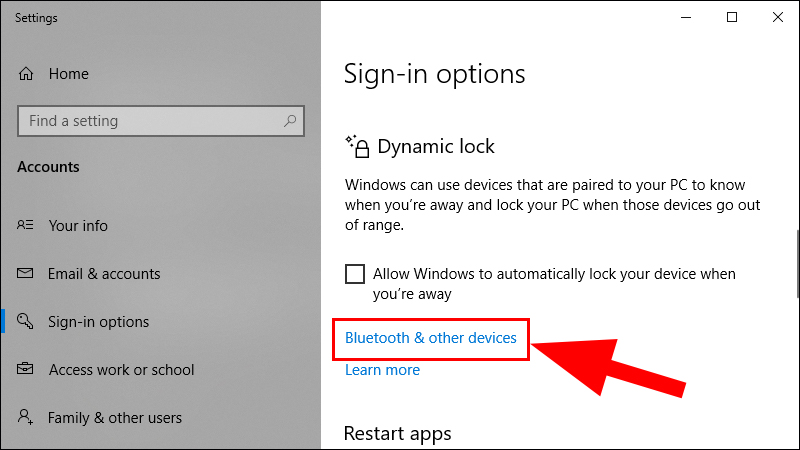Image resolution: width=800 pixels, height=450 pixels.
Task: Click the Sign-in options key icon
Action: click(x=25, y=321)
